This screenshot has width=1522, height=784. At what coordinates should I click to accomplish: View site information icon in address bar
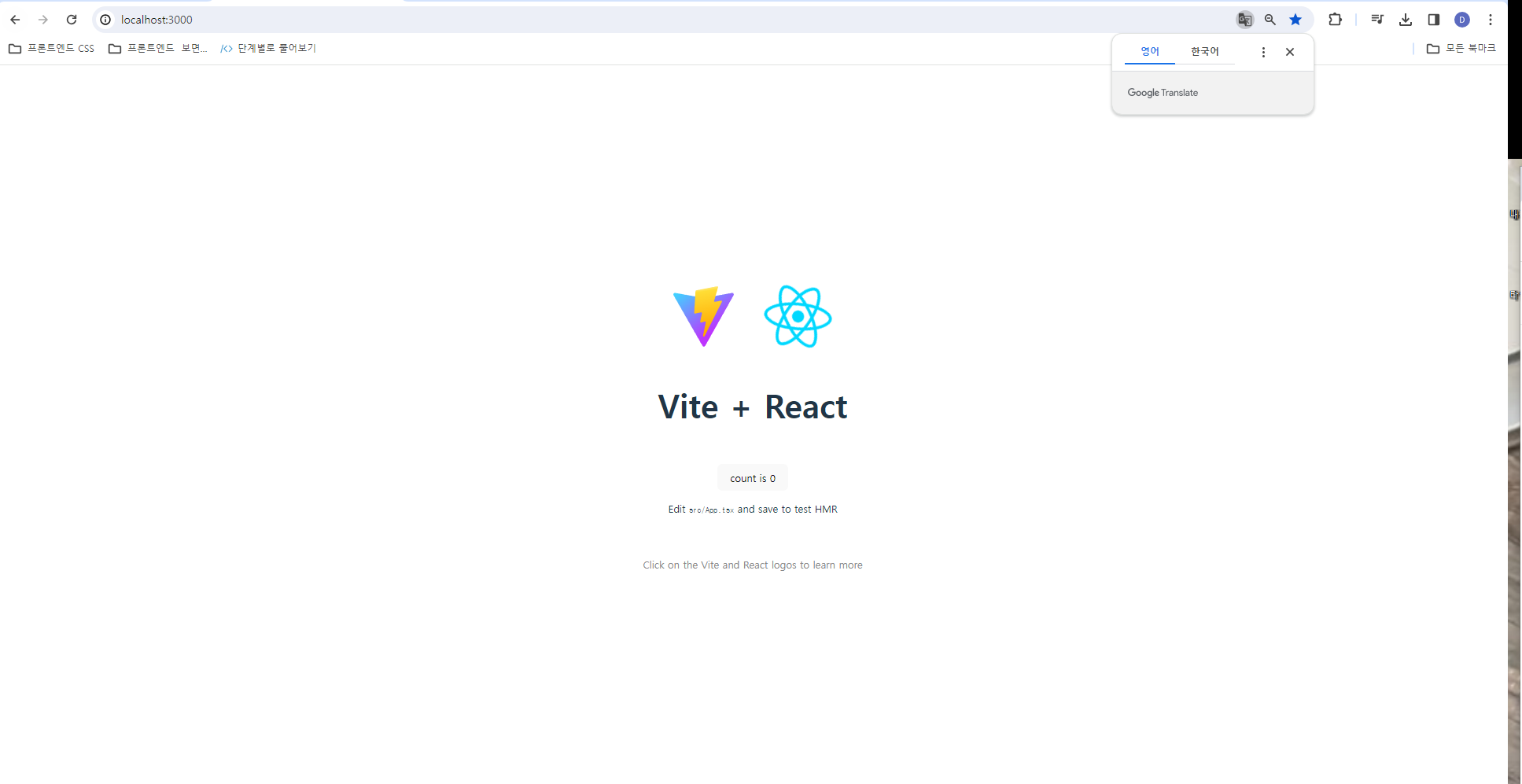pyautogui.click(x=105, y=20)
